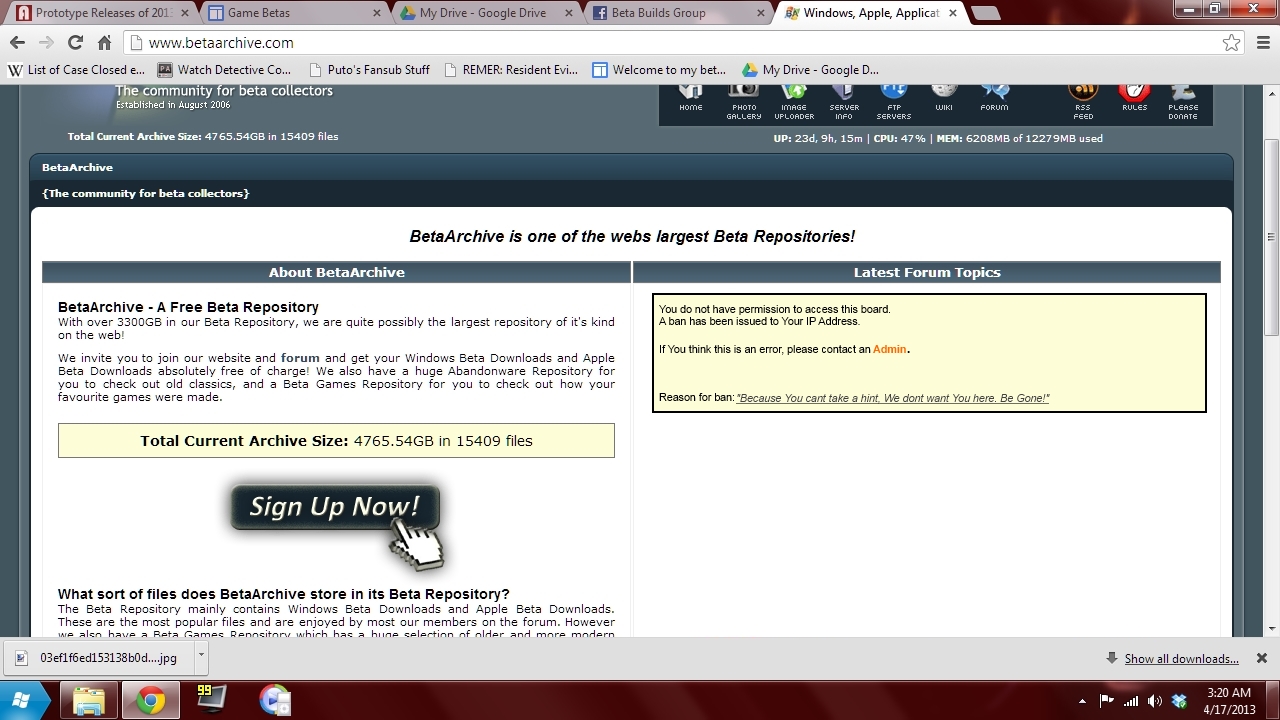Click the ban reason underlined text
The width and height of the screenshot is (1280, 720).
(893, 398)
